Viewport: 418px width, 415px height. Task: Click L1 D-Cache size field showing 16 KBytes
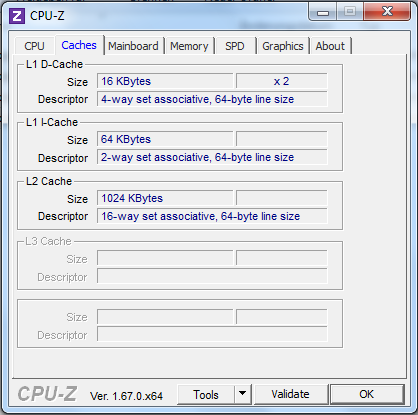tap(165, 81)
